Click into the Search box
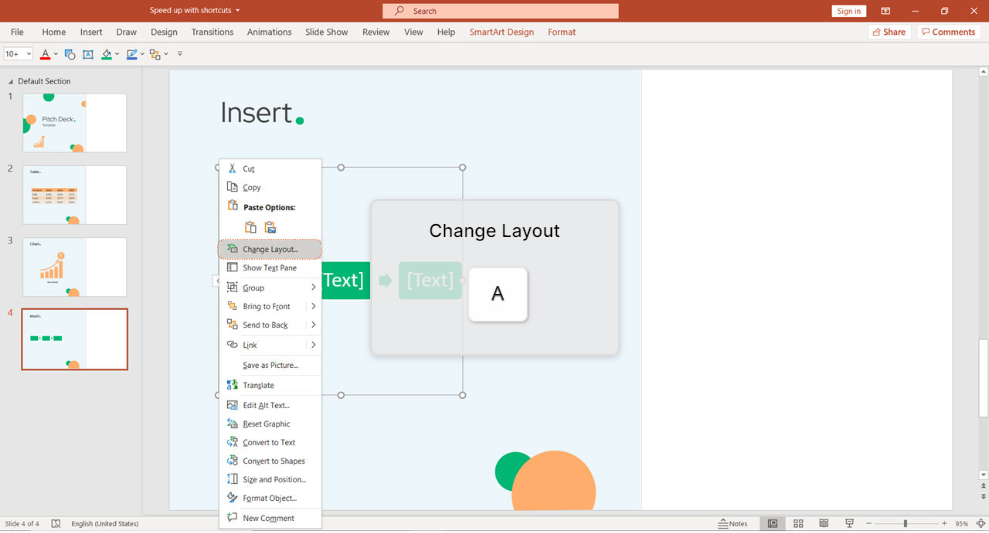Image resolution: width=989 pixels, height=533 pixels. tap(500, 11)
